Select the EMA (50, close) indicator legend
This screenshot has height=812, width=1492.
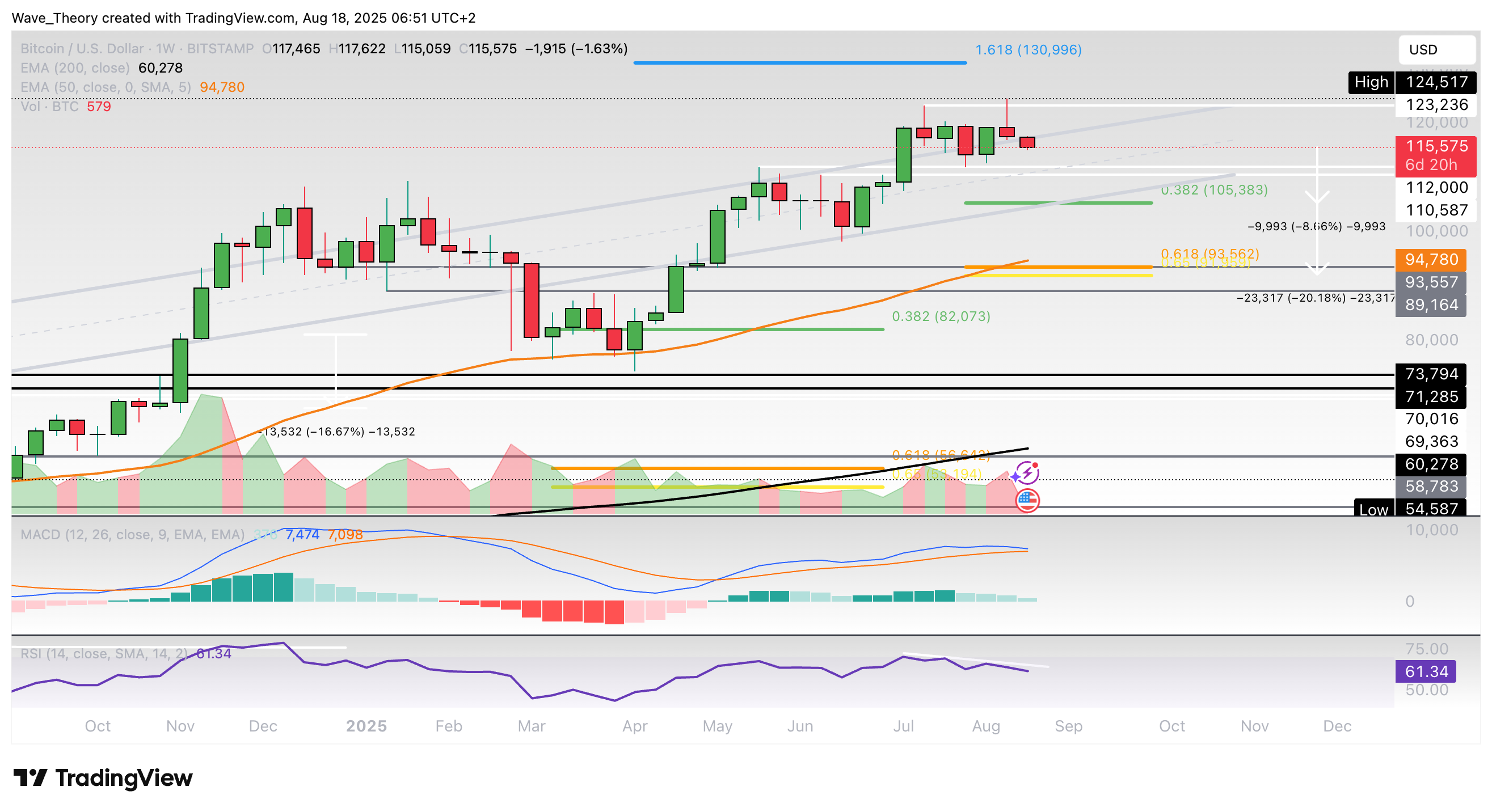pyautogui.click(x=106, y=87)
